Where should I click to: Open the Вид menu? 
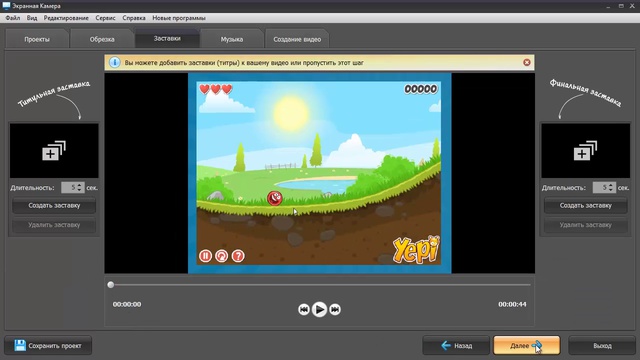[x=32, y=18]
